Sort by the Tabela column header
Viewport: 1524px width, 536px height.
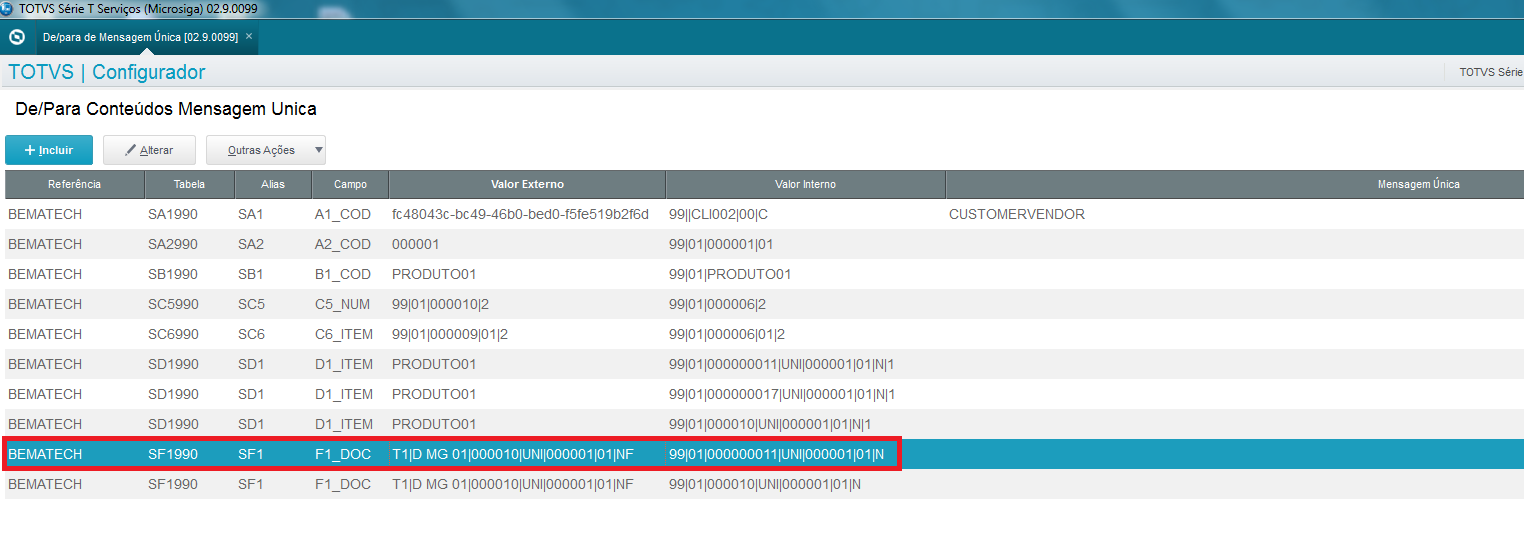coord(190,184)
